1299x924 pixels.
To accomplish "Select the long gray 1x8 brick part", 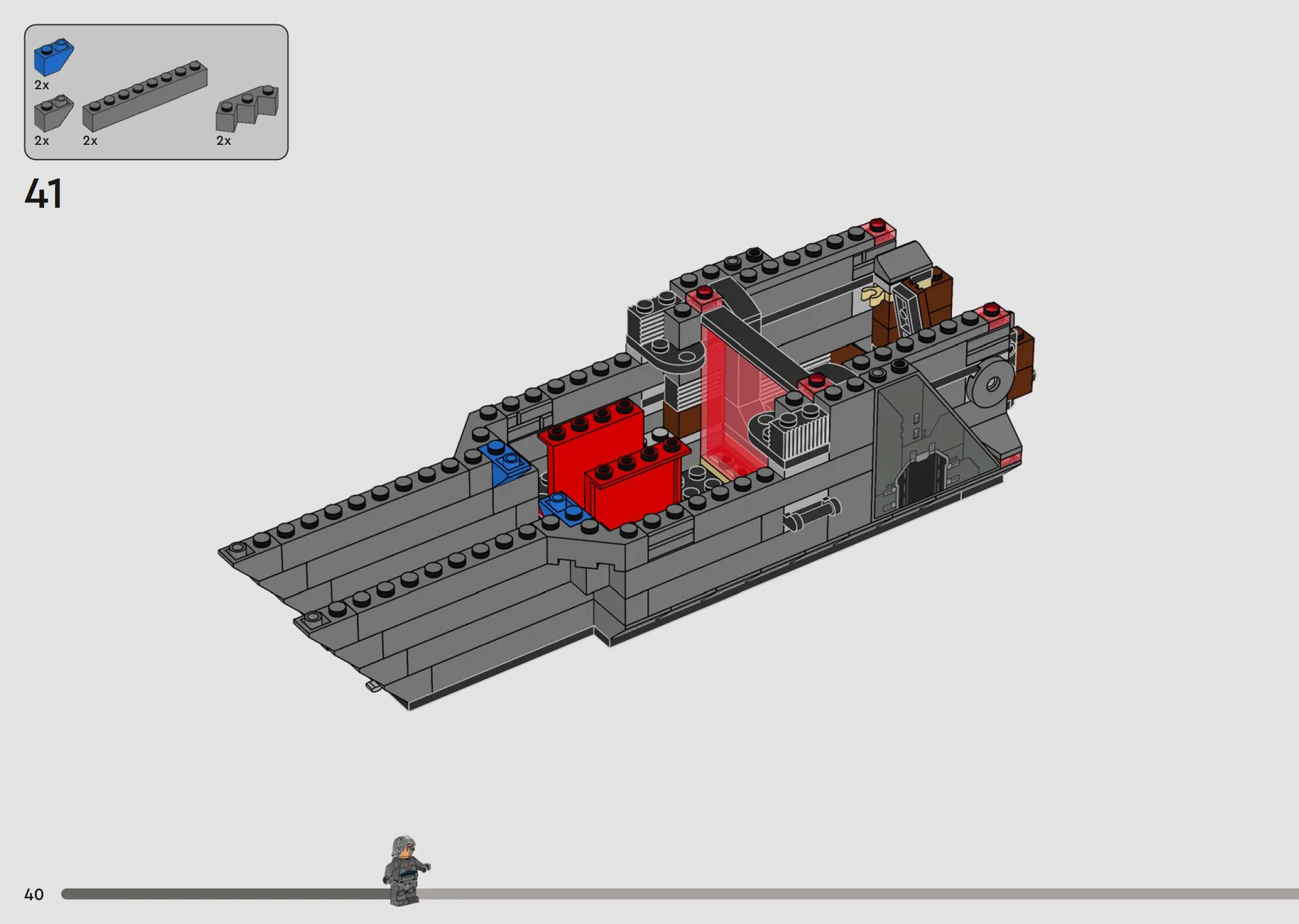I will [x=145, y=96].
